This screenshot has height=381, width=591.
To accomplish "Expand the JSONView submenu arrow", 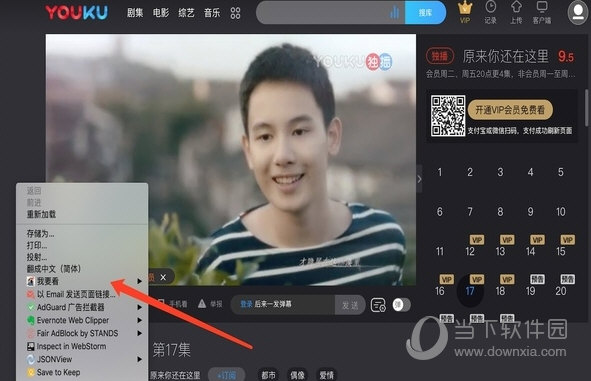I will (x=139, y=359).
